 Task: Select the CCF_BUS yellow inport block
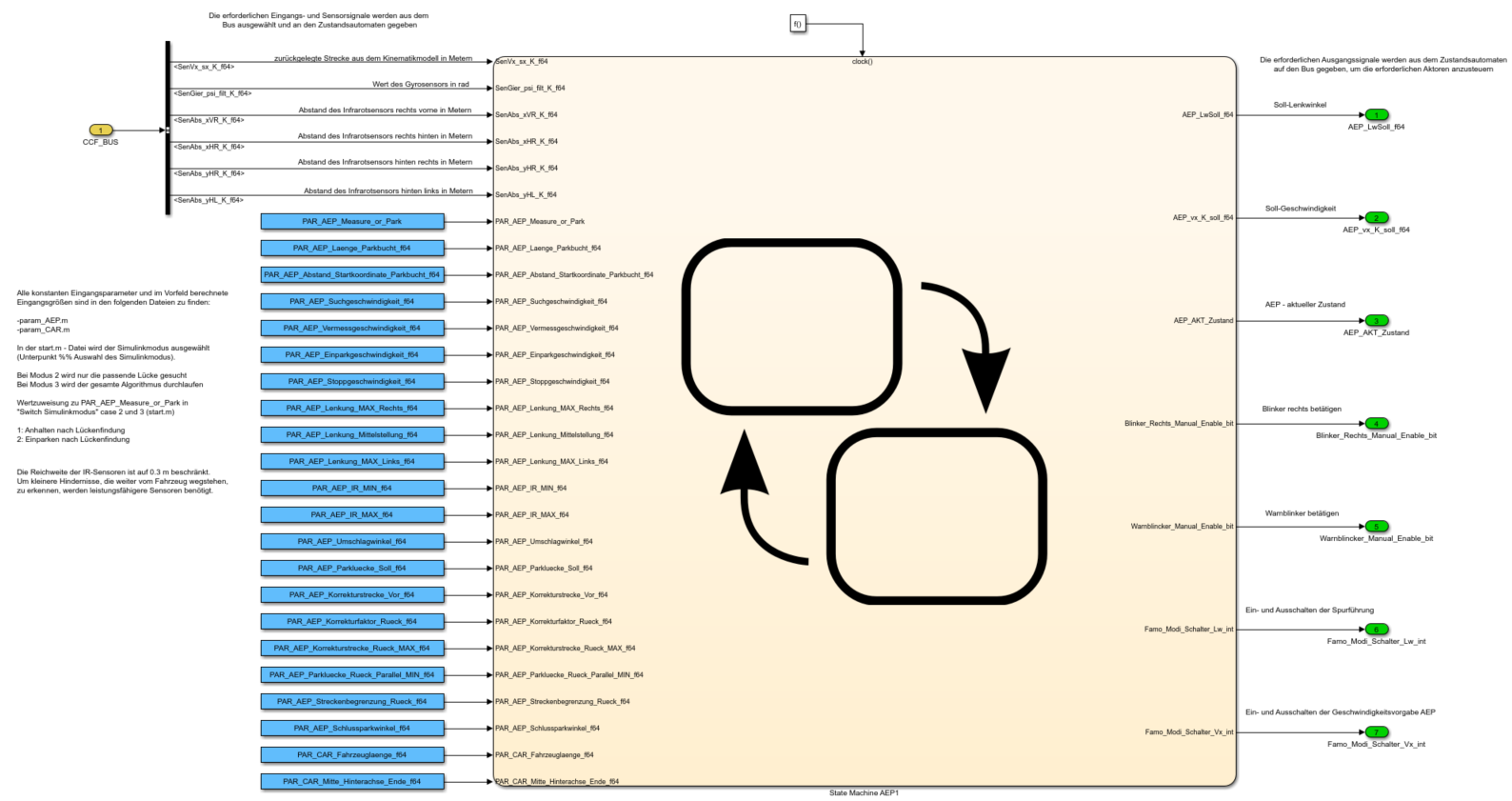point(101,130)
